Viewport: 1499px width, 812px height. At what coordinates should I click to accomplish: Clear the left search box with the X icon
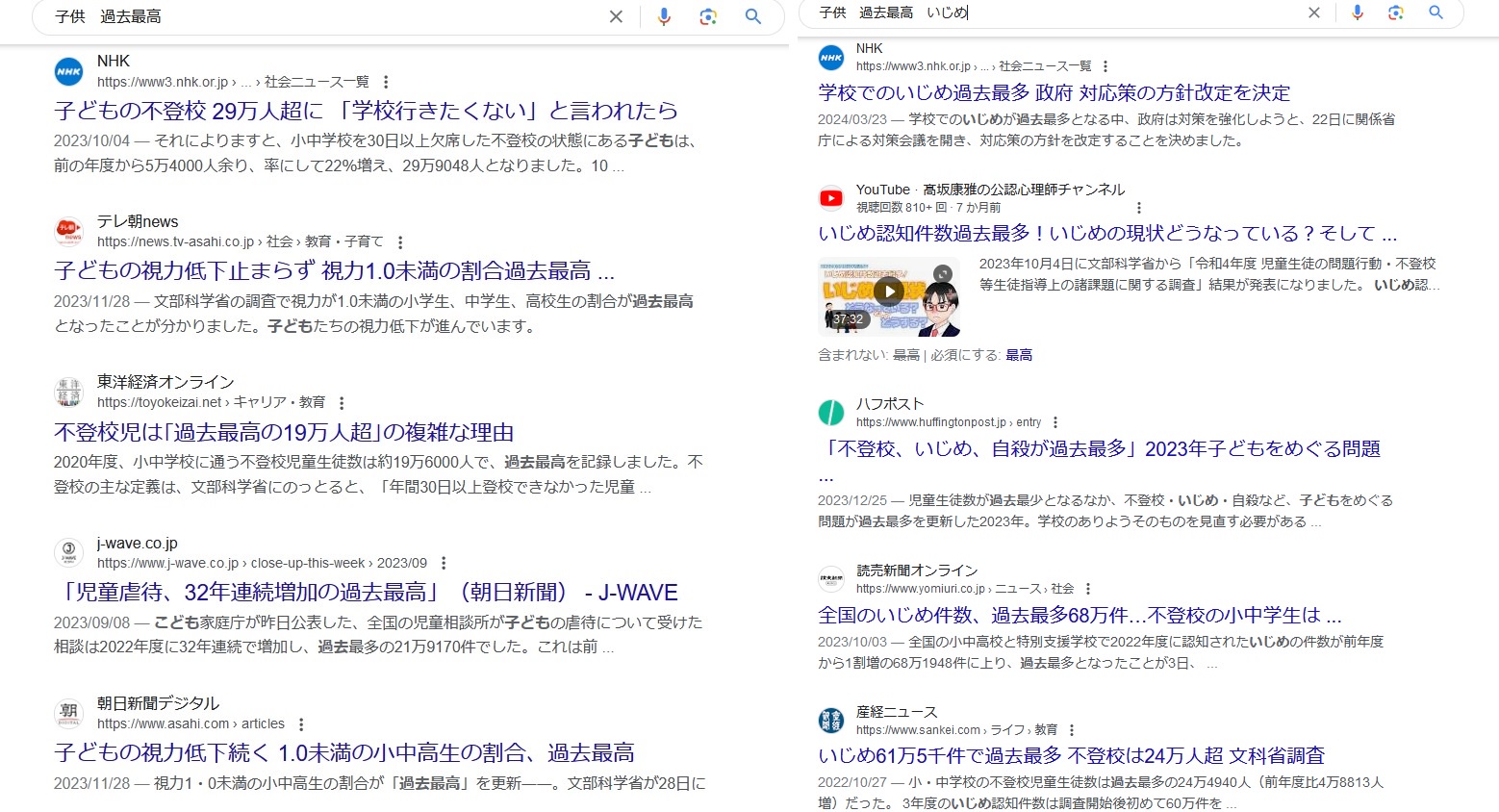pos(616,16)
